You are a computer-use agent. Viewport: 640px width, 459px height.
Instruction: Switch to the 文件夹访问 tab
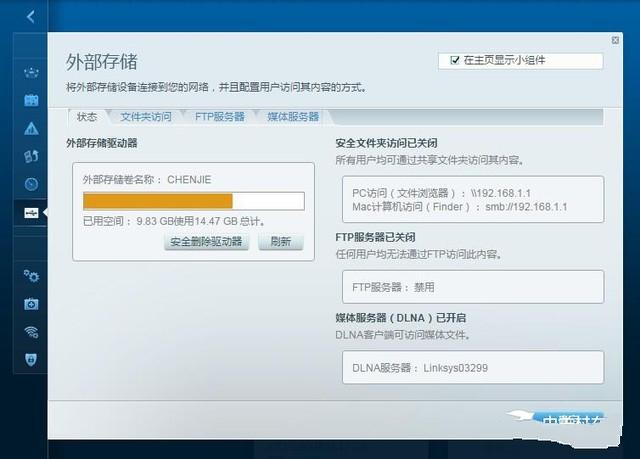tap(146, 117)
